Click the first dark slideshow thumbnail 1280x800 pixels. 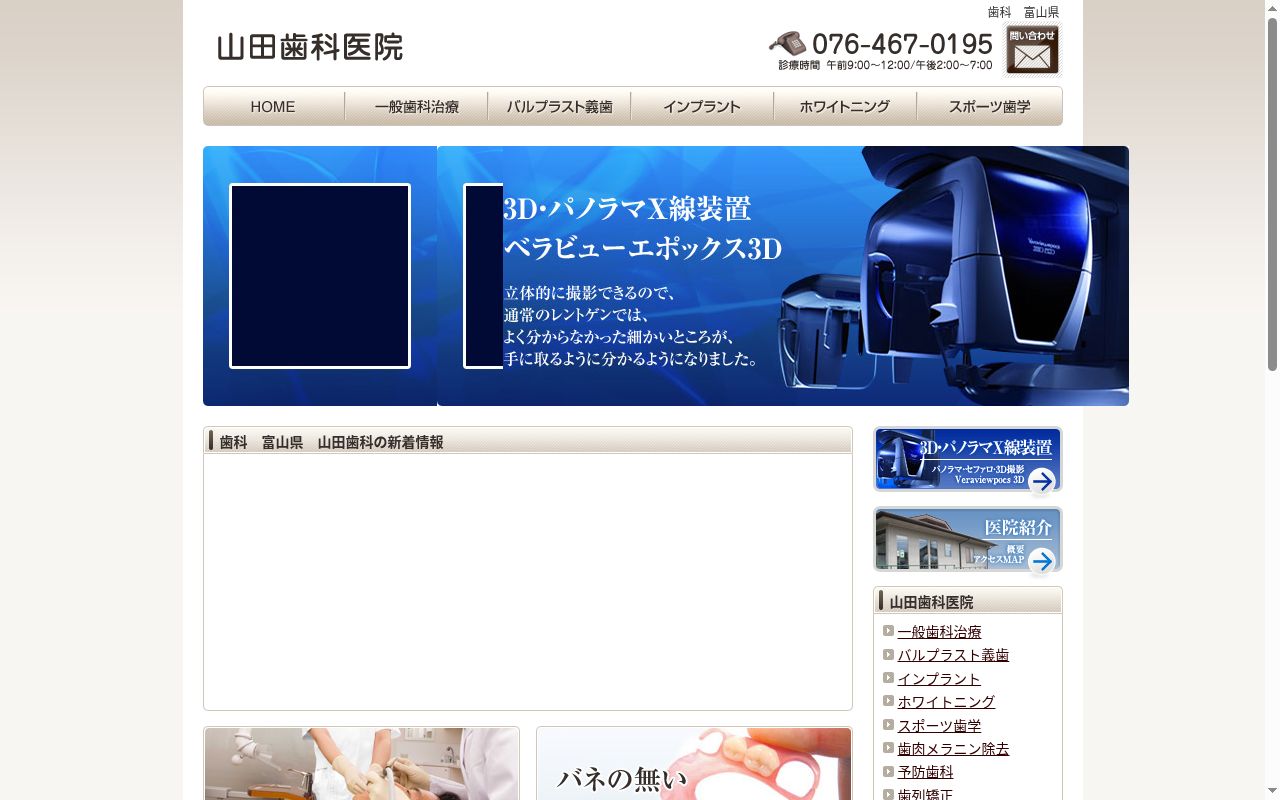320,276
